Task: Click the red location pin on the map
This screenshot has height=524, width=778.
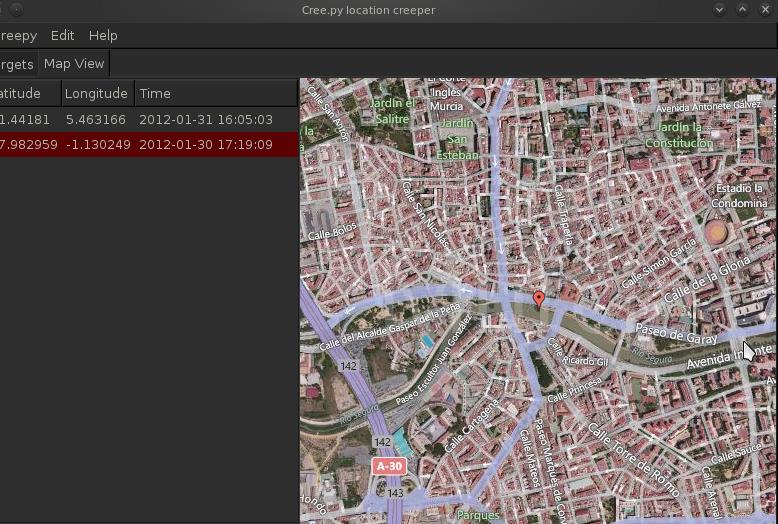Action: pyautogui.click(x=539, y=299)
